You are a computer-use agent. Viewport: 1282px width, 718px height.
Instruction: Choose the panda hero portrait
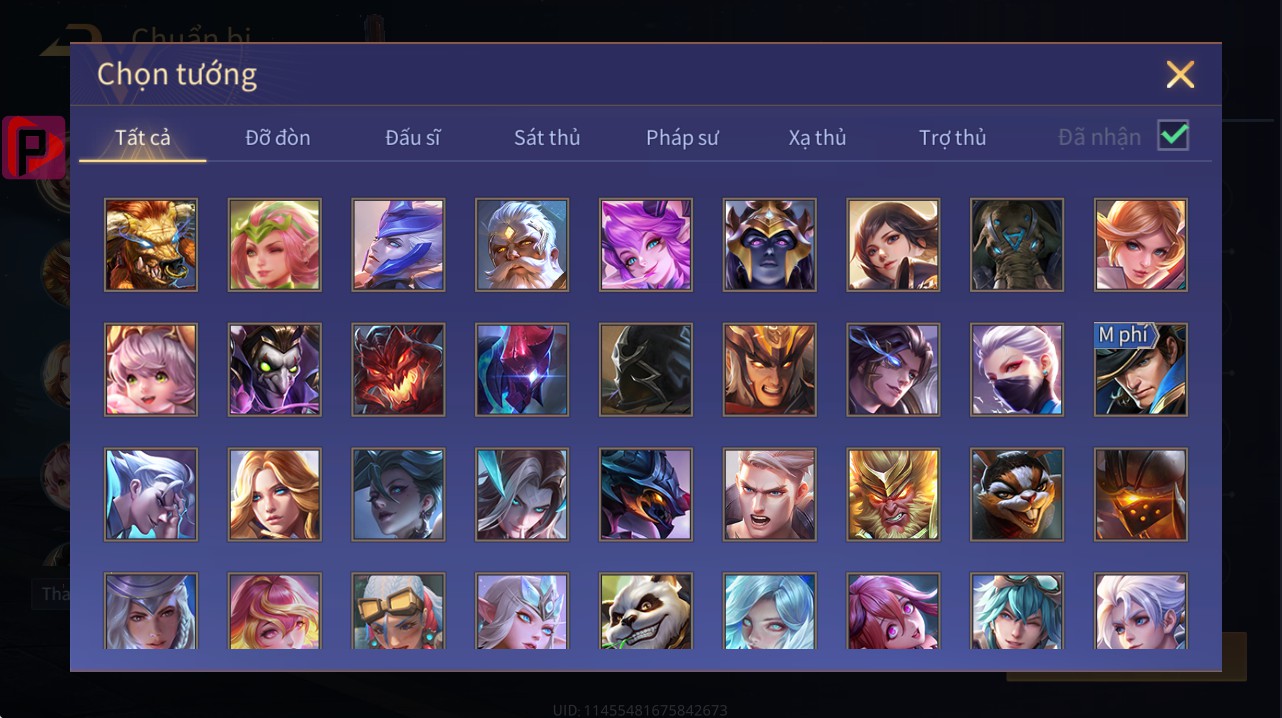pos(646,611)
